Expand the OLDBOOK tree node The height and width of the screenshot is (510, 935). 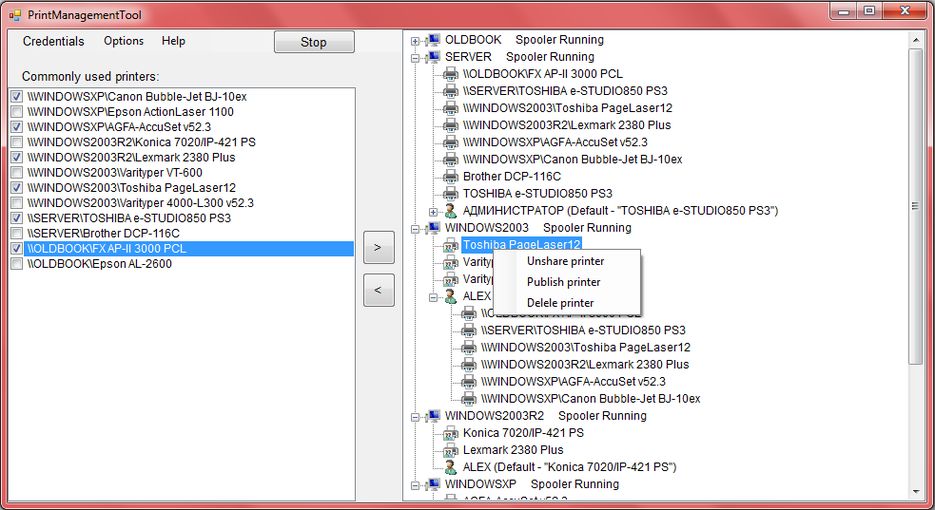(416, 41)
